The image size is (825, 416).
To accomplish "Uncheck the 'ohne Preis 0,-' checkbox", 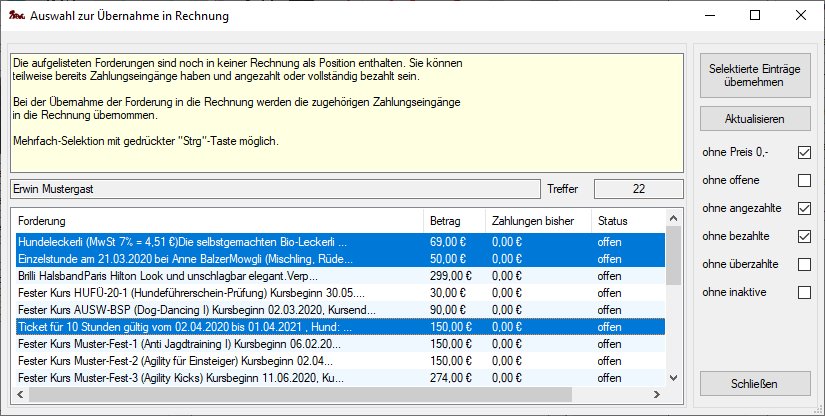I will click(804, 153).
